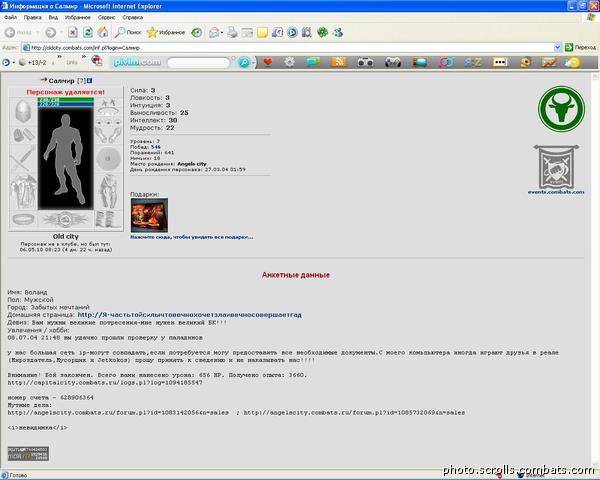Click the helmet equipment slot
Viewport: 600px width, 480px height.
coord(23,112)
